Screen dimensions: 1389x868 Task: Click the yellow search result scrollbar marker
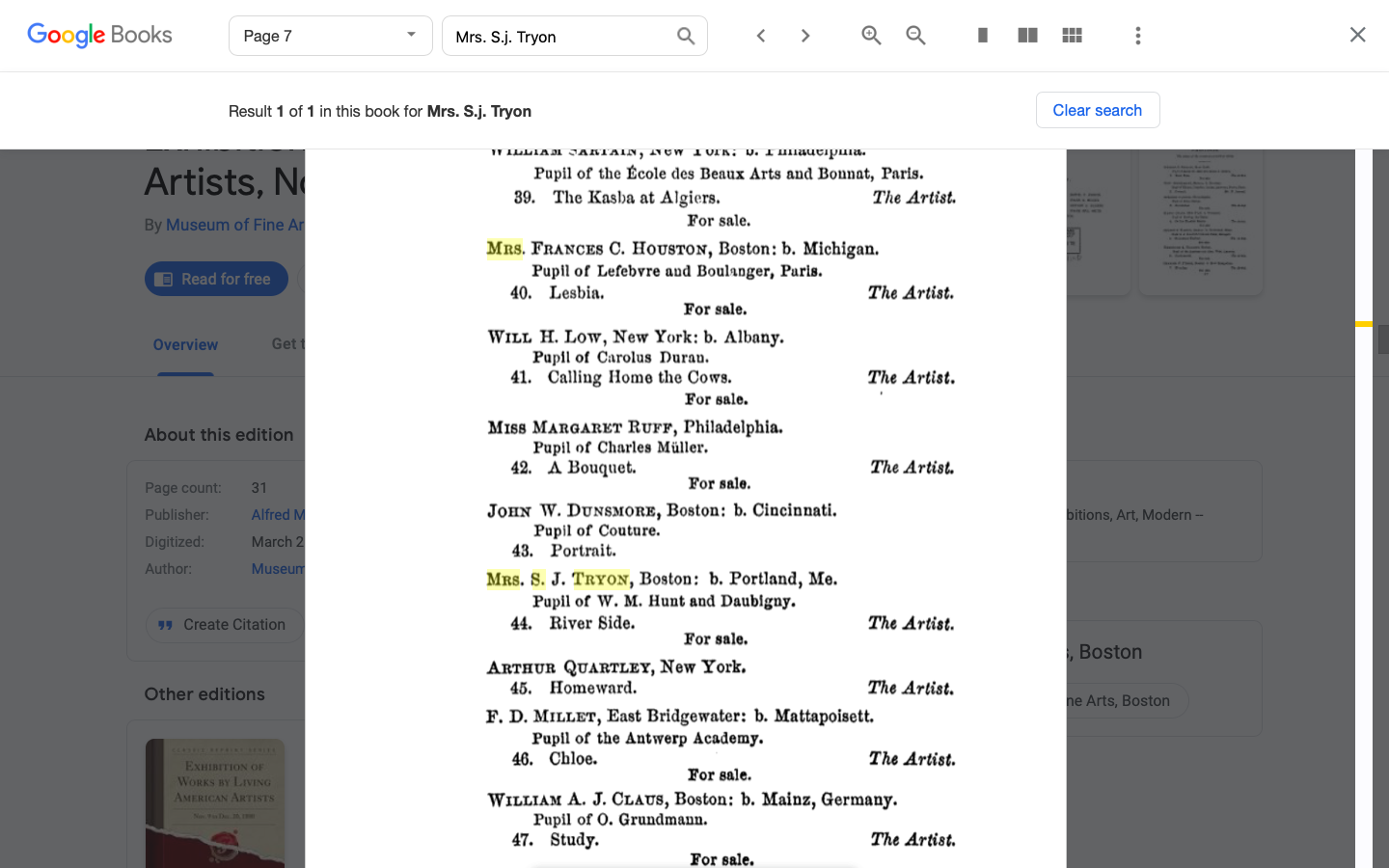click(x=1363, y=324)
